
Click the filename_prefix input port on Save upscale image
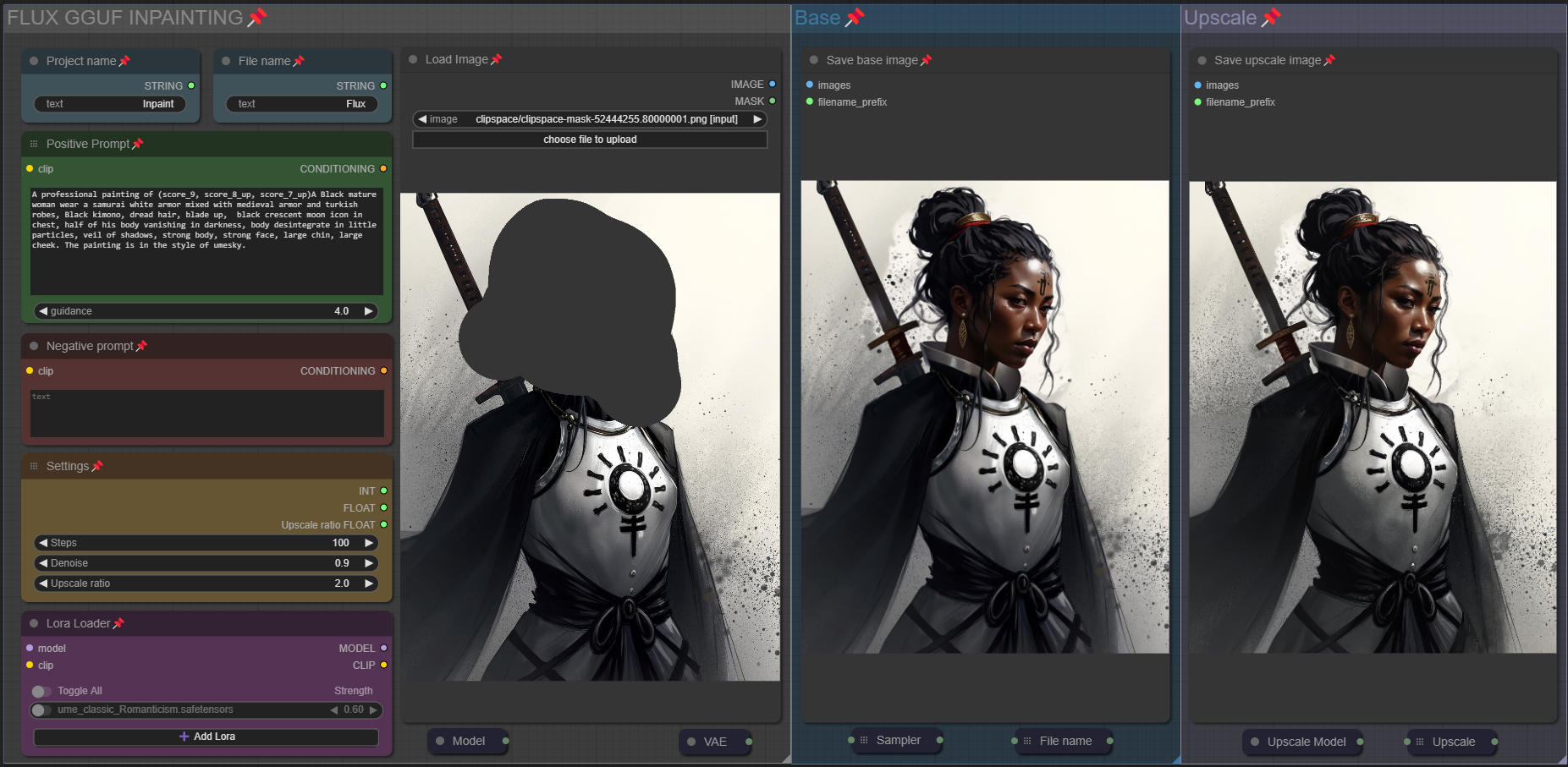coord(1197,102)
